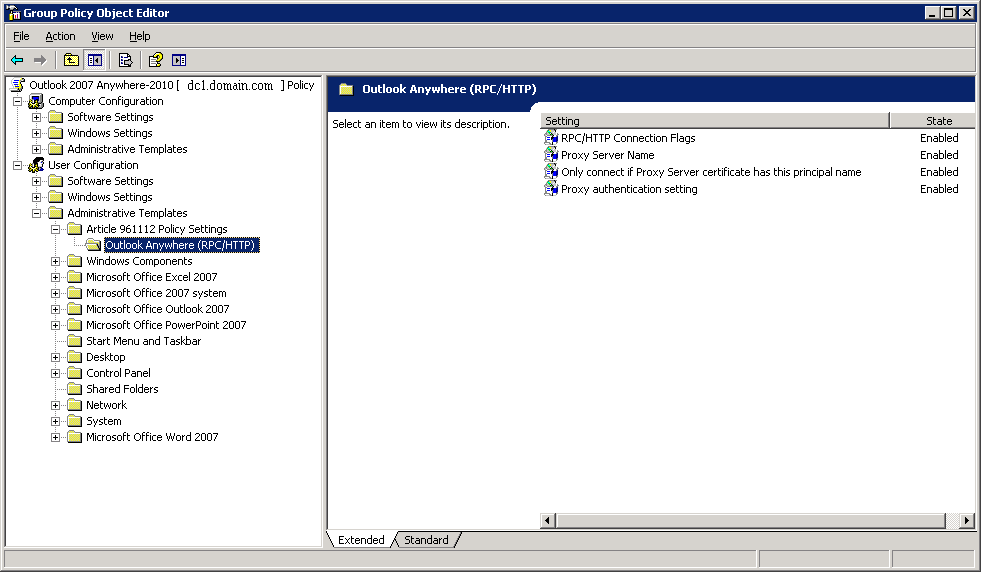
Task: Click the Start Menu and Taskbar folder icon
Action: pyautogui.click(x=74, y=340)
